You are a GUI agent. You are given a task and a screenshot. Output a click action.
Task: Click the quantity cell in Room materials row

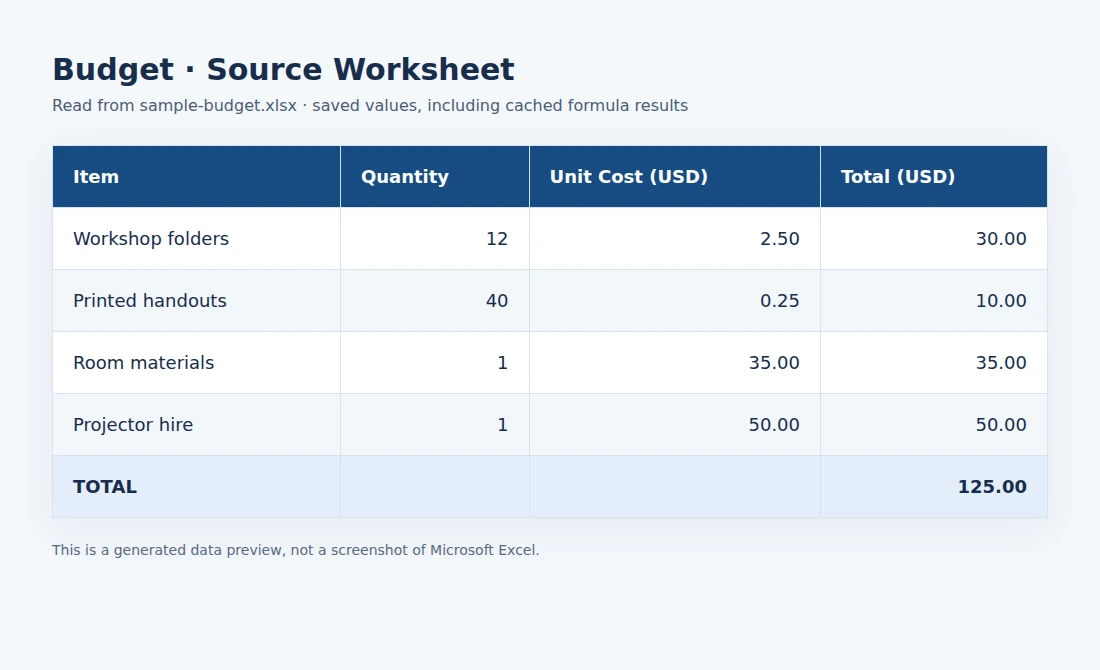pyautogui.click(x=435, y=363)
